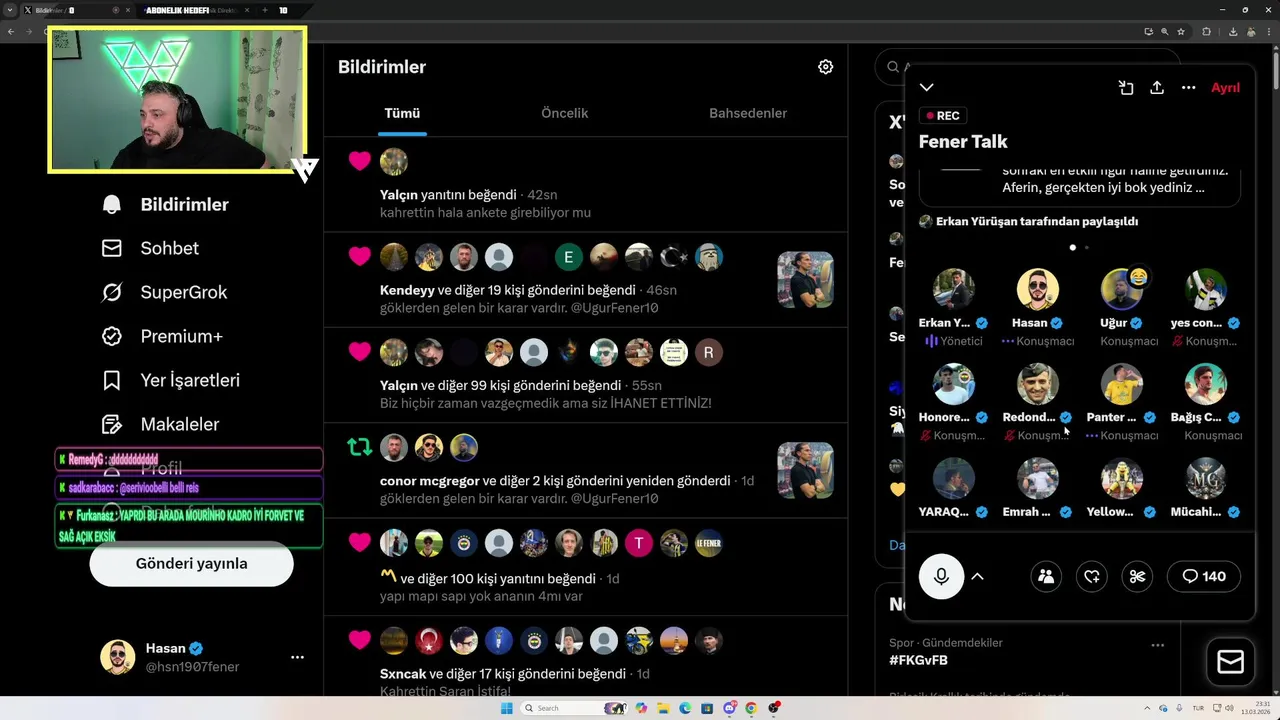Select Hasan speaker avatar in space
1280x720 pixels.
click(1037, 288)
